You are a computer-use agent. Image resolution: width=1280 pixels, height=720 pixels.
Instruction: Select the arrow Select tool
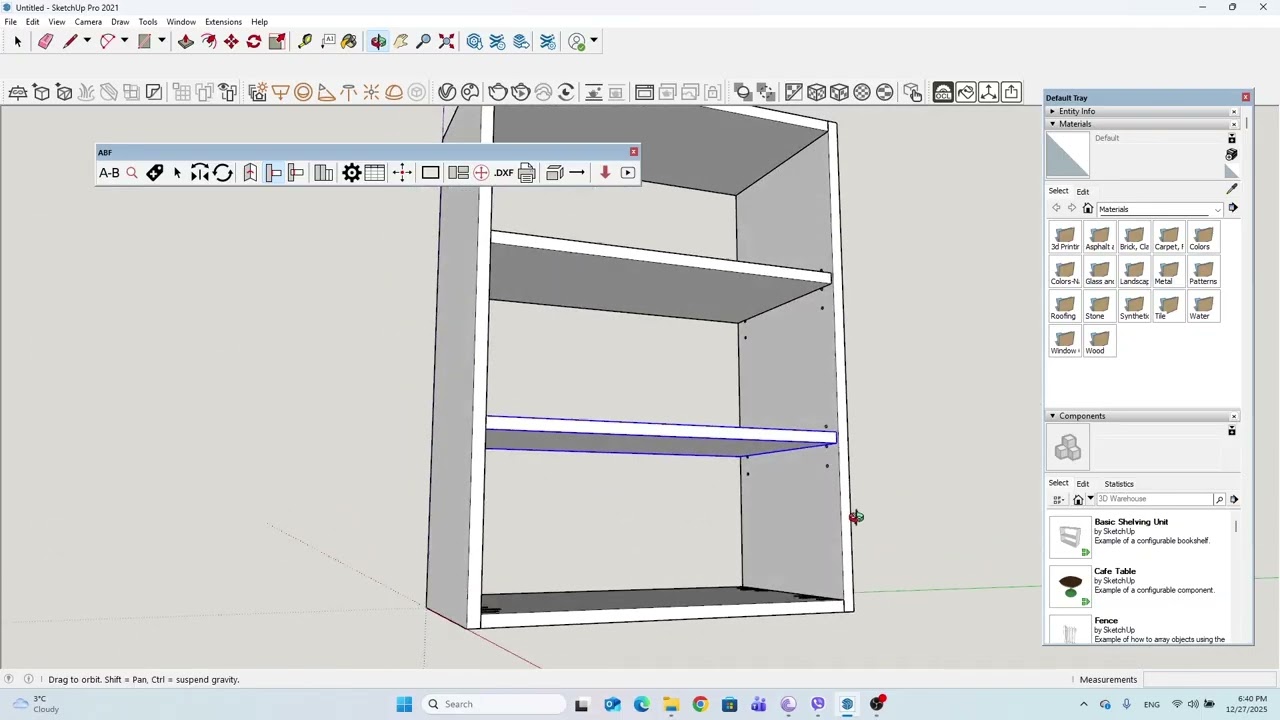pyautogui.click(x=17, y=41)
